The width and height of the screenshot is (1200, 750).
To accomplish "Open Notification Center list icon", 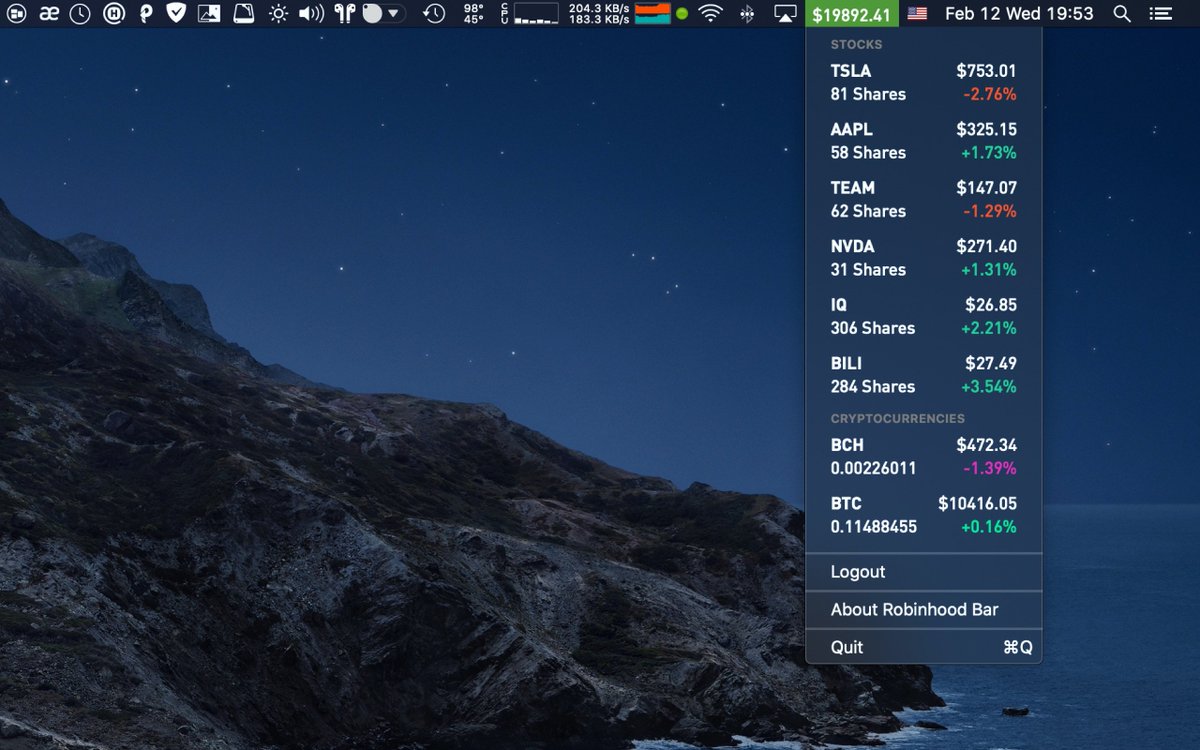I will 1160,14.
